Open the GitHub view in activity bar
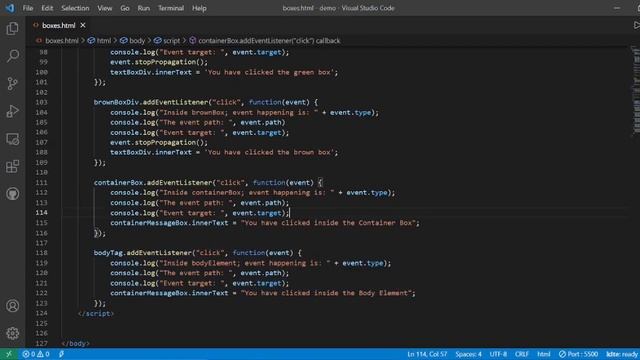 tap(13, 194)
